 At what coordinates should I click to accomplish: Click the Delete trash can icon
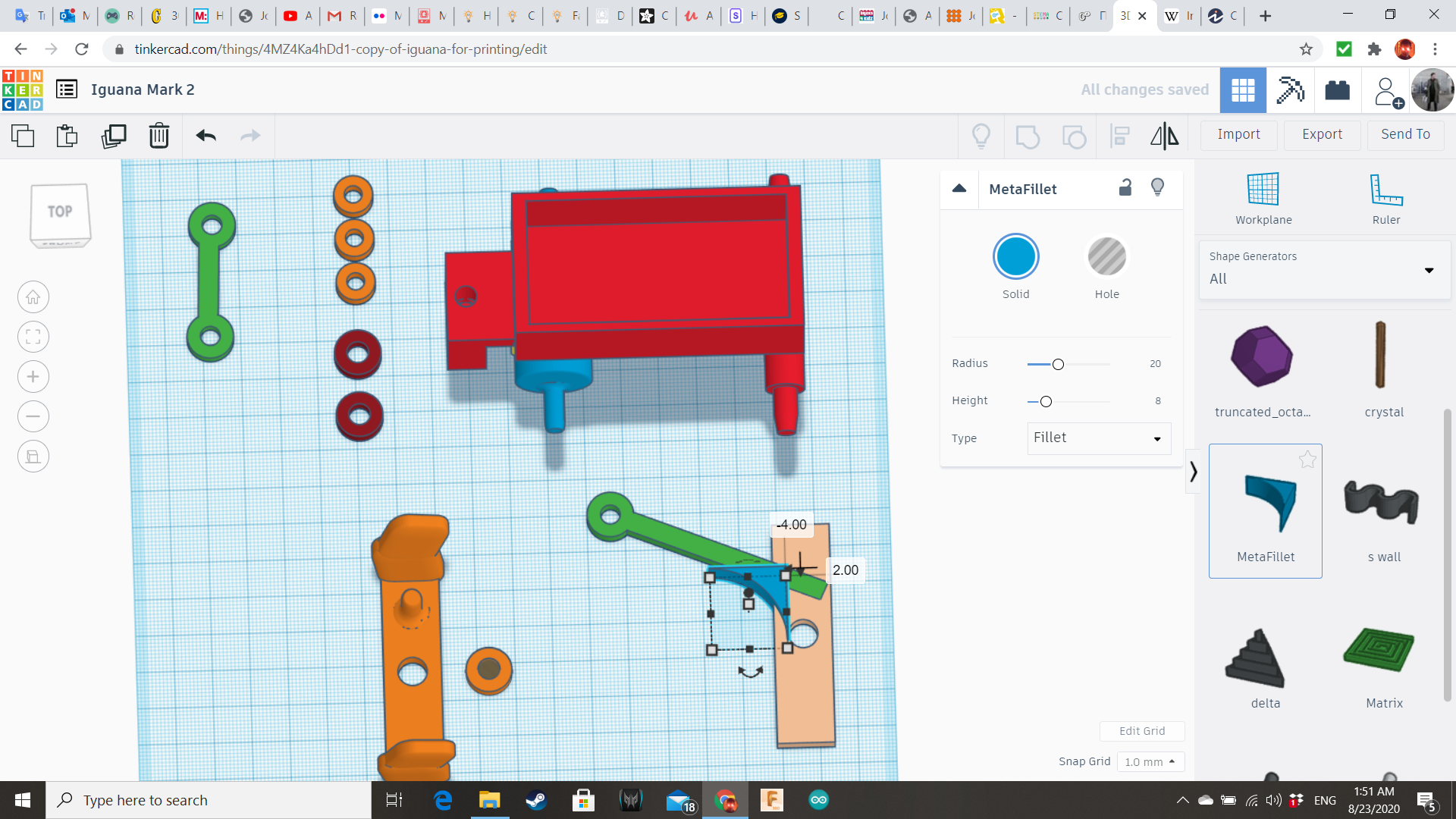click(158, 136)
